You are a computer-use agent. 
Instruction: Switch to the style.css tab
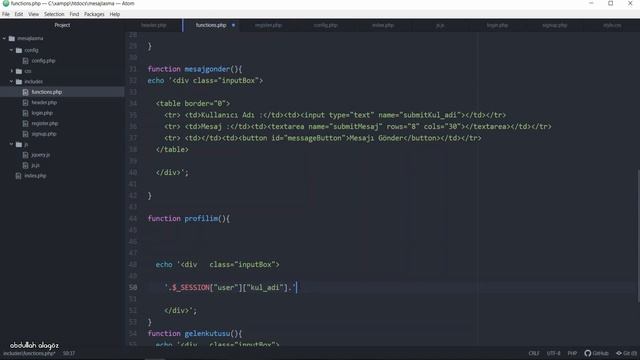point(612,25)
